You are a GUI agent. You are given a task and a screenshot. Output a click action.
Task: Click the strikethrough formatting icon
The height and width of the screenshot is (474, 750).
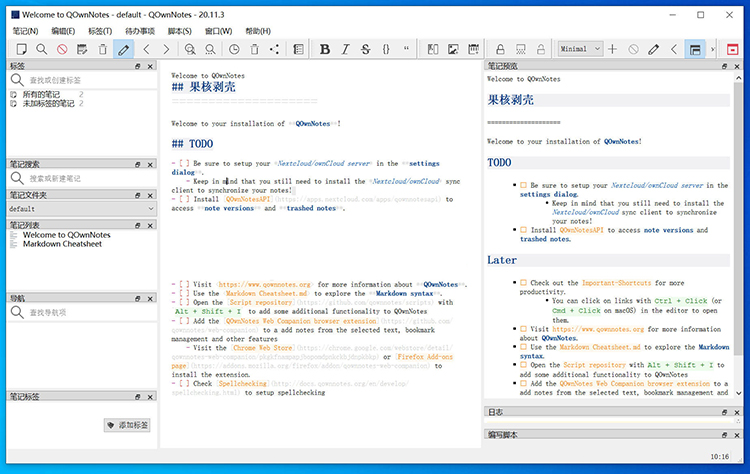click(x=366, y=49)
